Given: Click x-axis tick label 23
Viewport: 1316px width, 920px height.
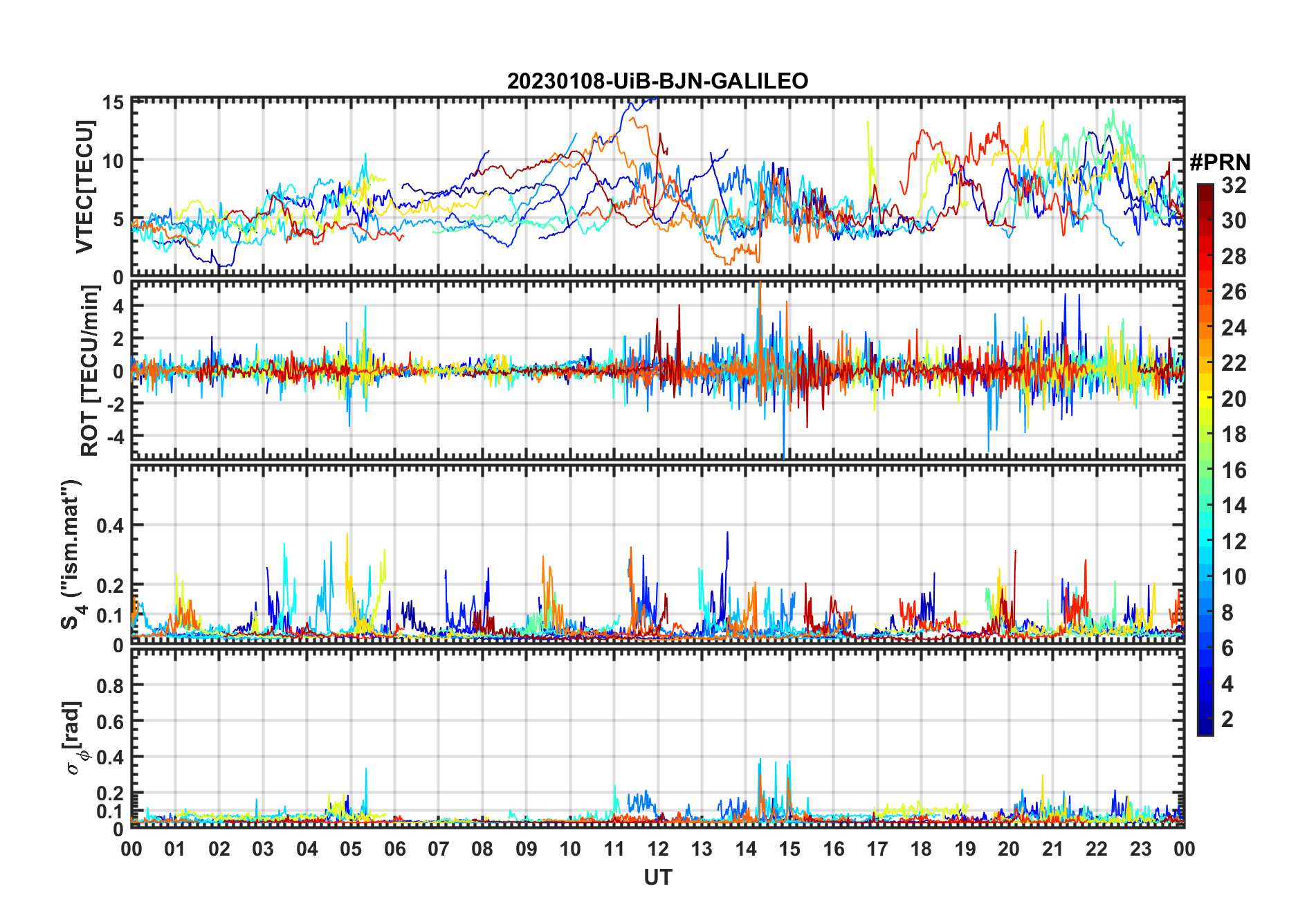Looking at the screenshot, I should (x=1140, y=849).
